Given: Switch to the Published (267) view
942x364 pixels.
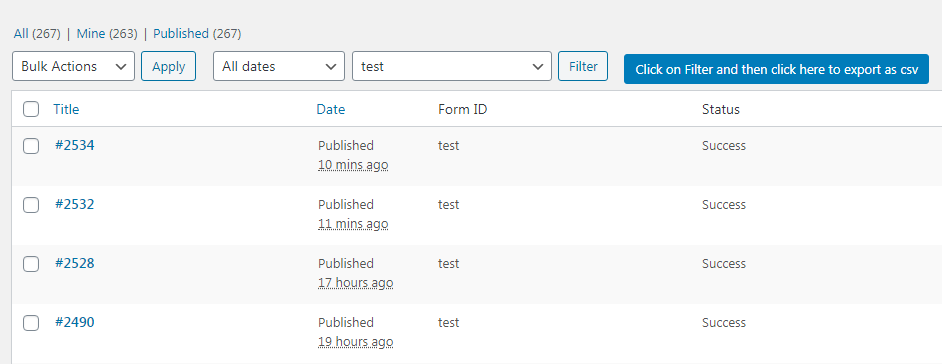Looking at the screenshot, I should click(x=197, y=34).
